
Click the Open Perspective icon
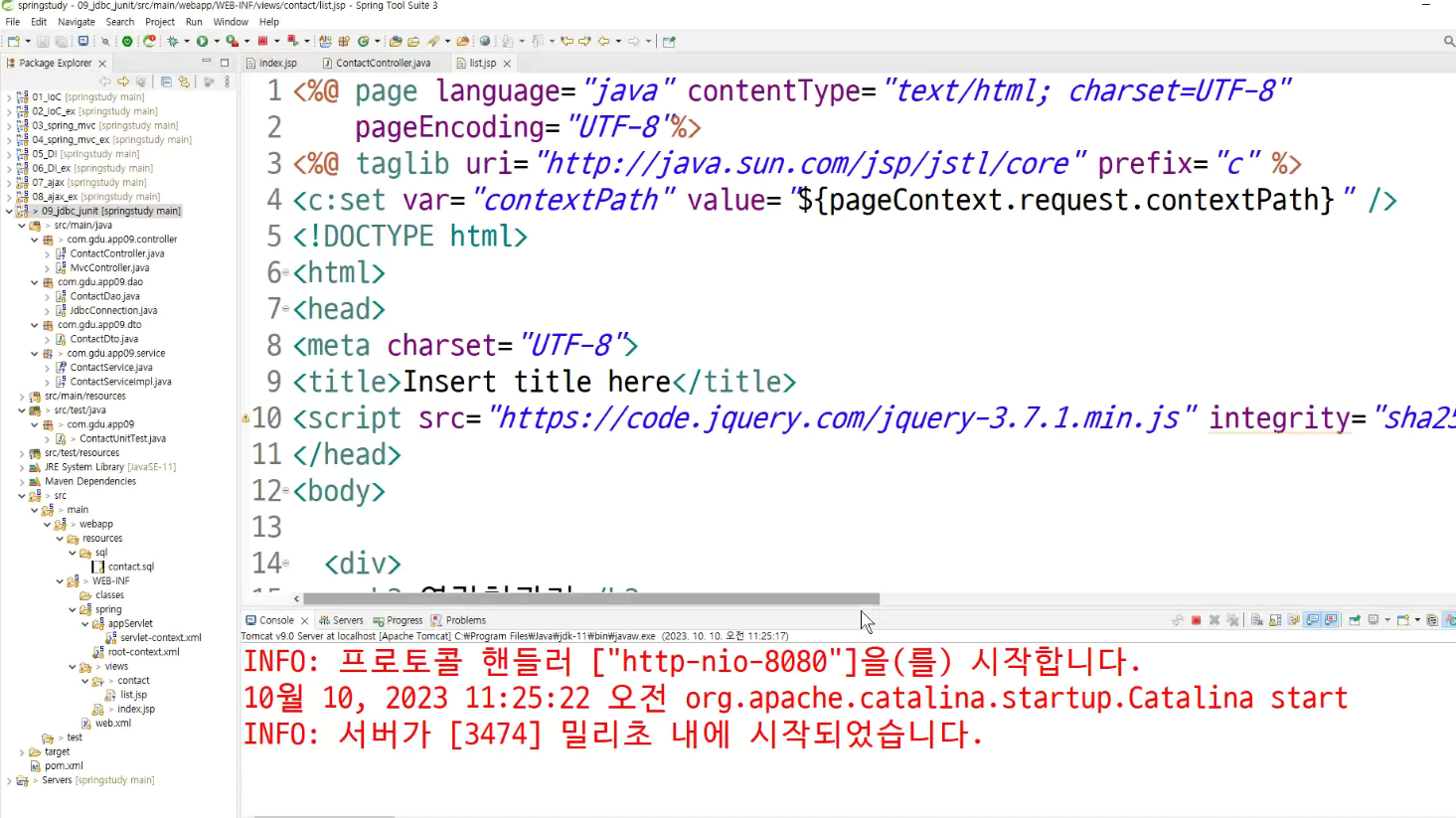tap(669, 42)
